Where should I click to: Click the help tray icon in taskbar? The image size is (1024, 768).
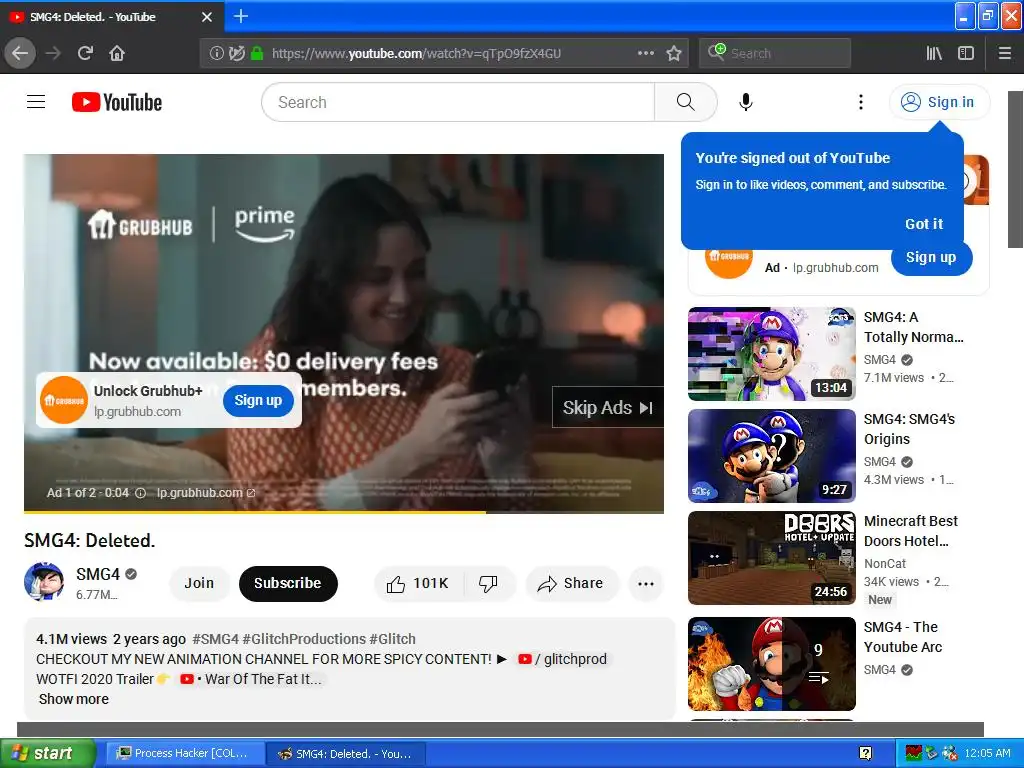click(x=865, y=753)
